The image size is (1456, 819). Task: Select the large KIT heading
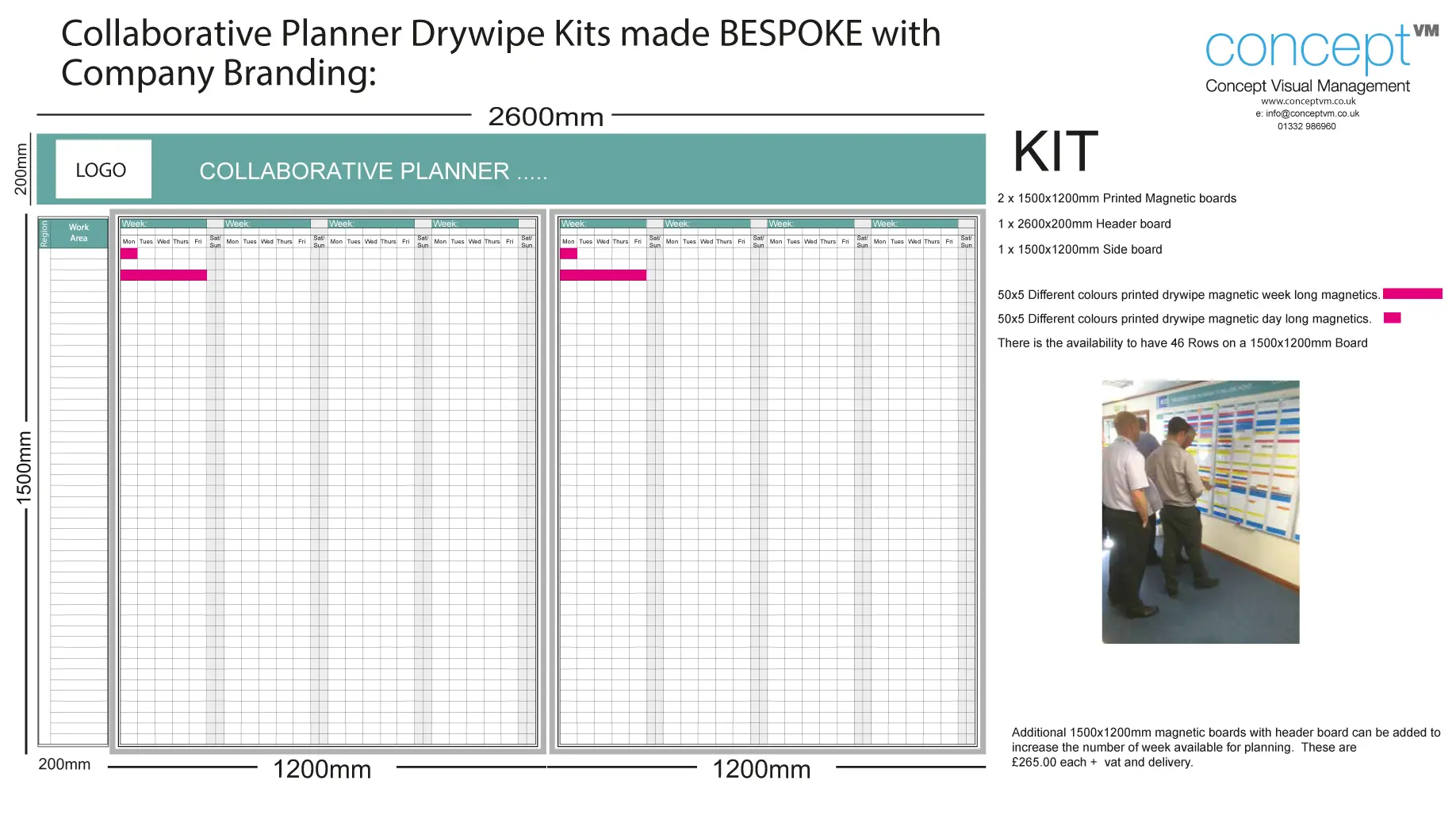pyautogui.click(x=1055, y=151)
